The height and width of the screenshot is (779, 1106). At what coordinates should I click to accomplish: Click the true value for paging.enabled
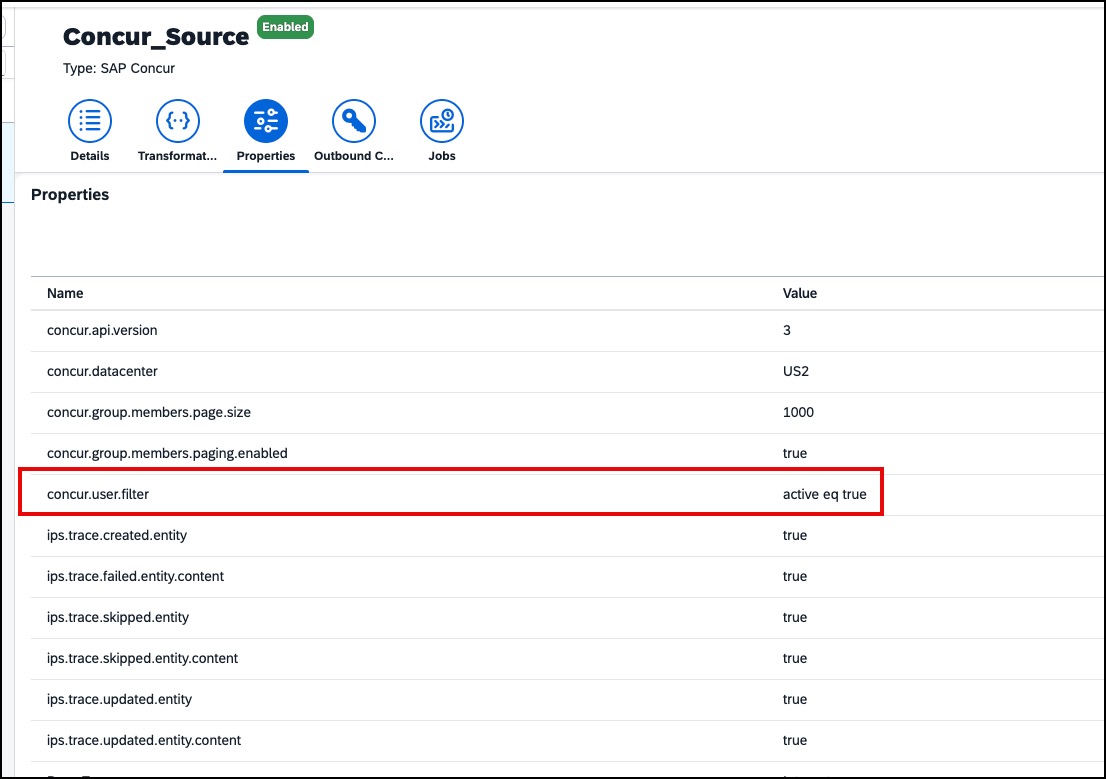click(x=795, y=453)
